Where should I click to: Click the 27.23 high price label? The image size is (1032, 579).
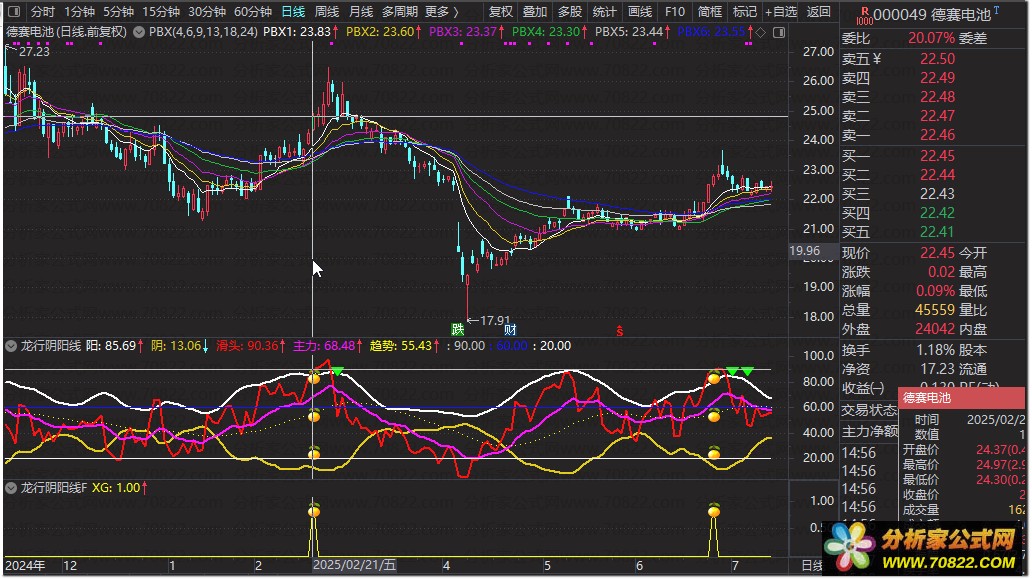(34, 51)
